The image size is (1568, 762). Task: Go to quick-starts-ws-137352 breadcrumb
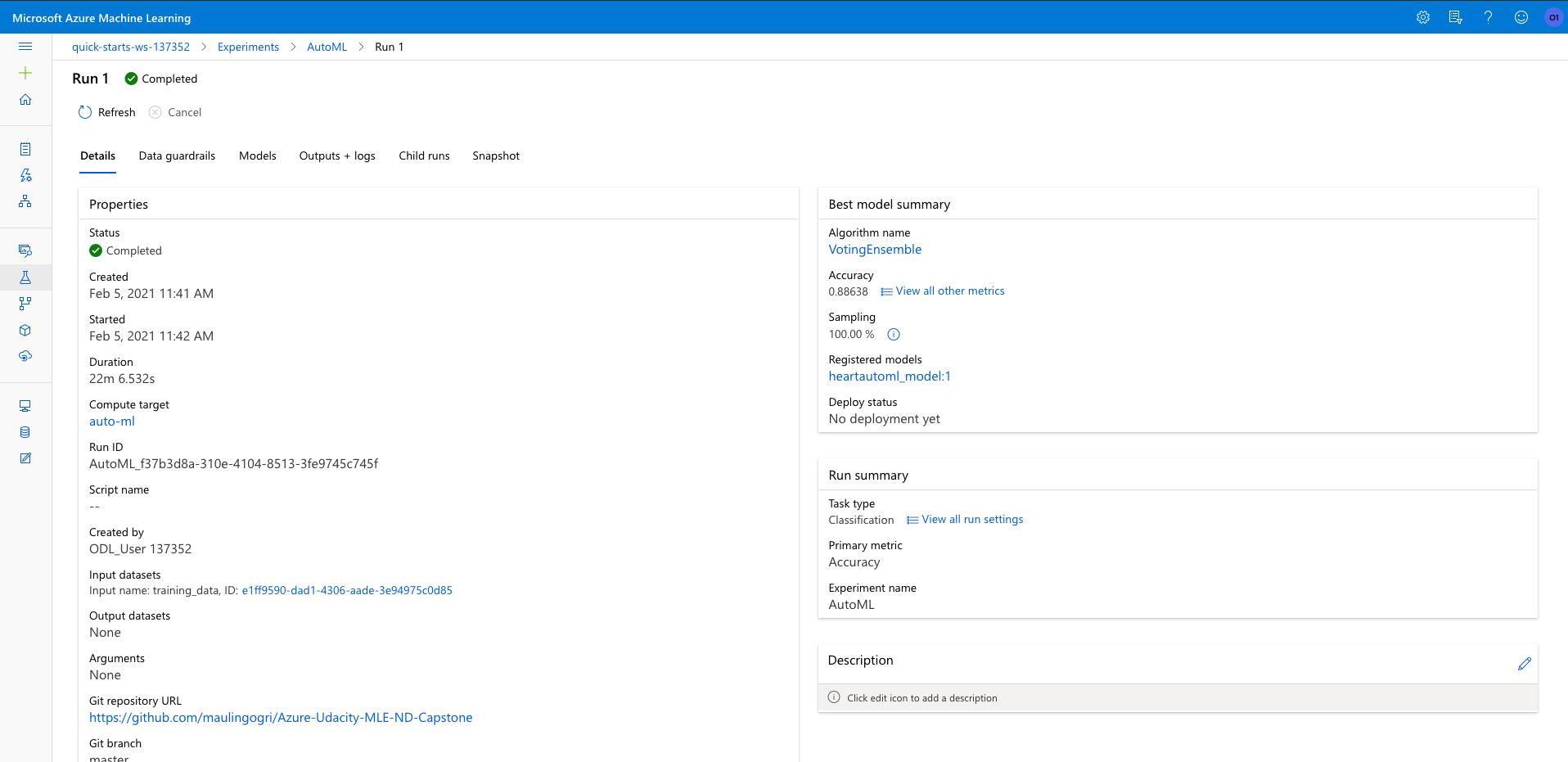[131, 47]
